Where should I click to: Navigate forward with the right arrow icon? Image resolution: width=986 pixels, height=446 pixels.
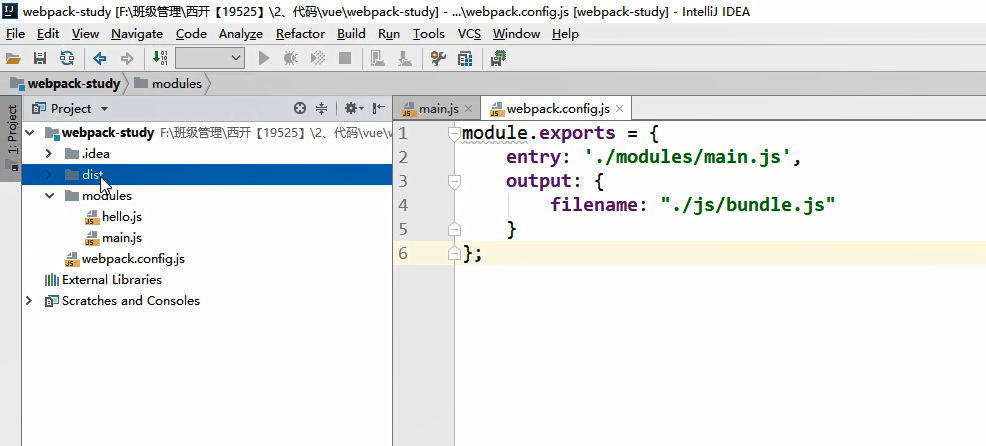click(127, 59)
